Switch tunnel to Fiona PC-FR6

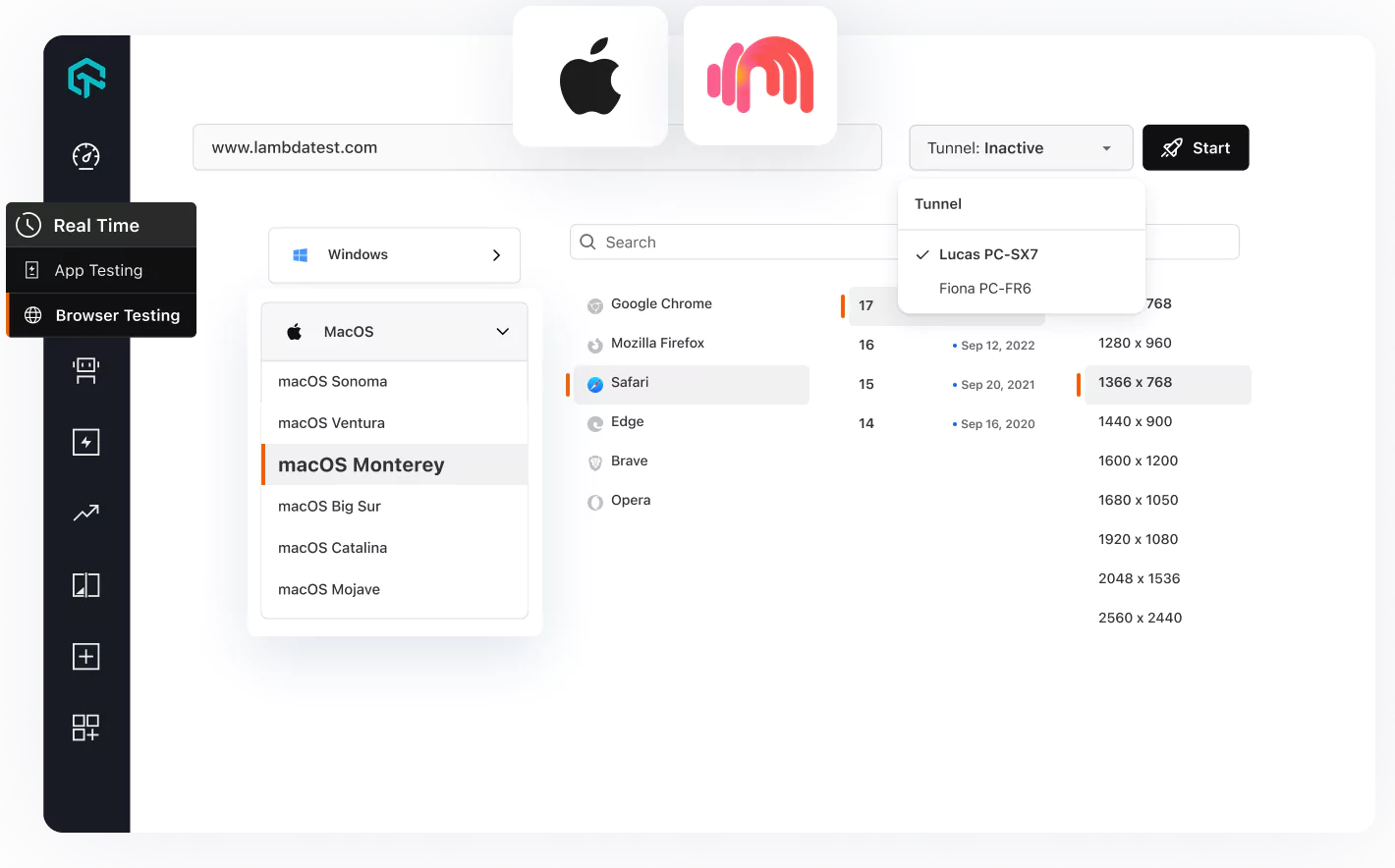pos(987,288)
